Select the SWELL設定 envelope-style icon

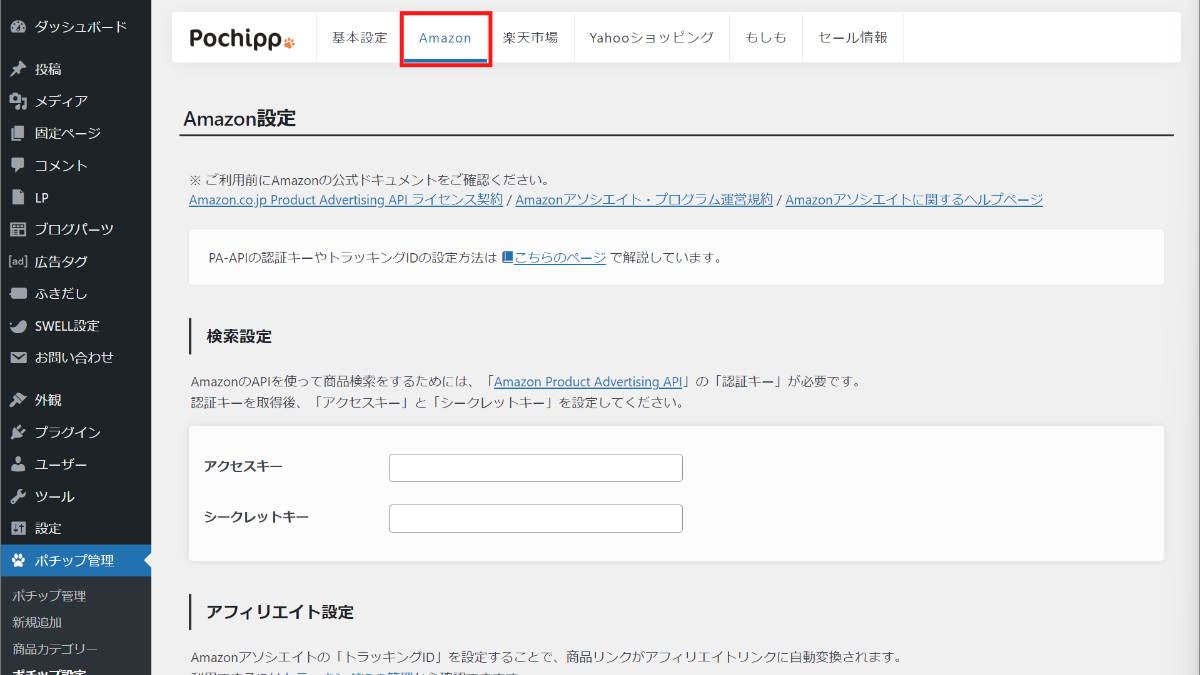pyautogui.click(x=18, y=325)
